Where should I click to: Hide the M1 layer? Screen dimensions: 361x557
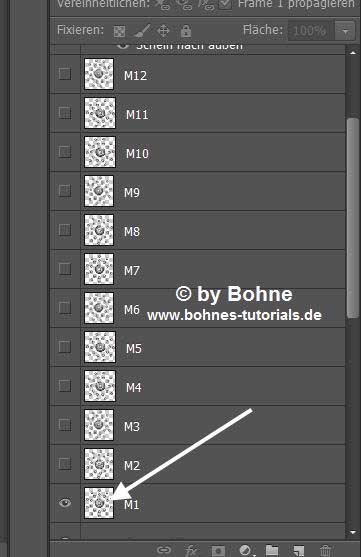pyautogui.click(x=65, y=503)
